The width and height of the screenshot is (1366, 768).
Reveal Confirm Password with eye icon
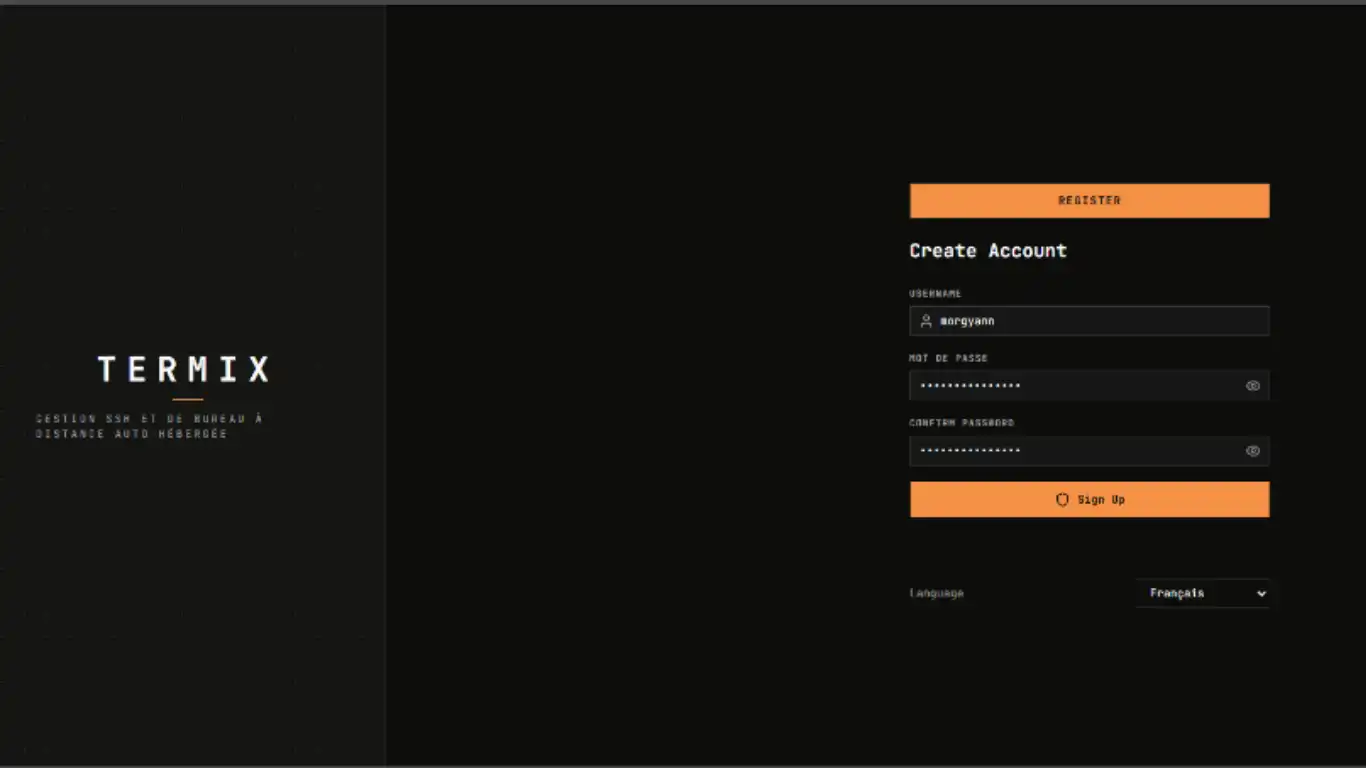tap(1252, 451)
